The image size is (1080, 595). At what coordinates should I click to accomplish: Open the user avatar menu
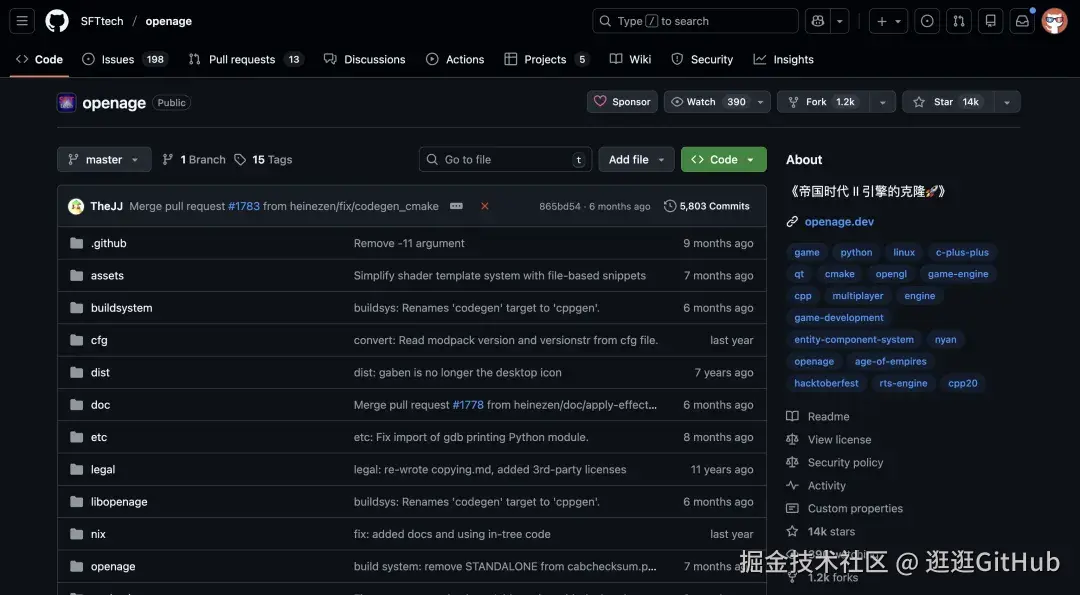1054,21
